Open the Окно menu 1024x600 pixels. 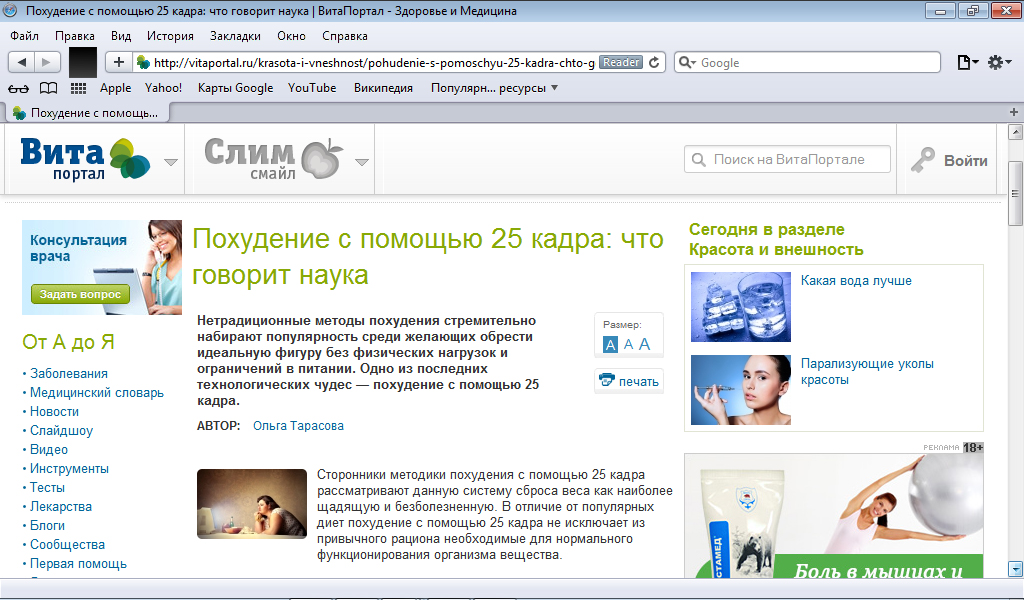tap(291, 36)
